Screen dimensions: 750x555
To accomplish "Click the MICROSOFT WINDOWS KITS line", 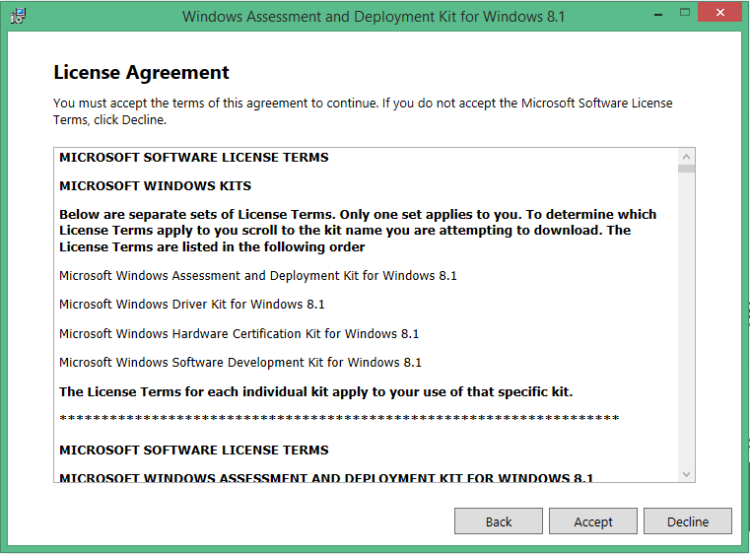I will (155, 186).
